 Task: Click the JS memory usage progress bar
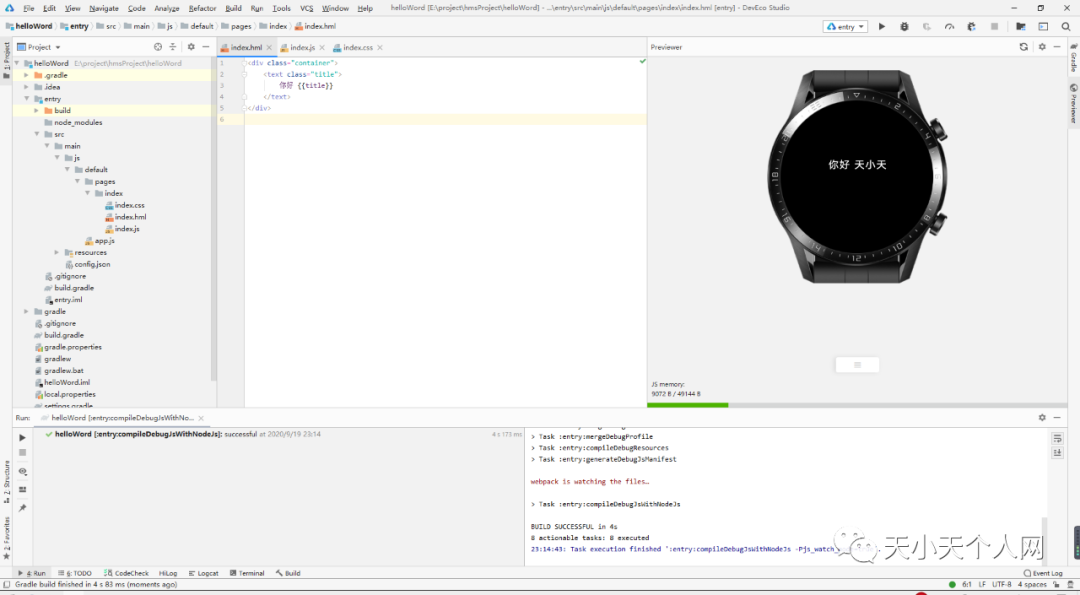pyautogui.click(x=857, y=405)
